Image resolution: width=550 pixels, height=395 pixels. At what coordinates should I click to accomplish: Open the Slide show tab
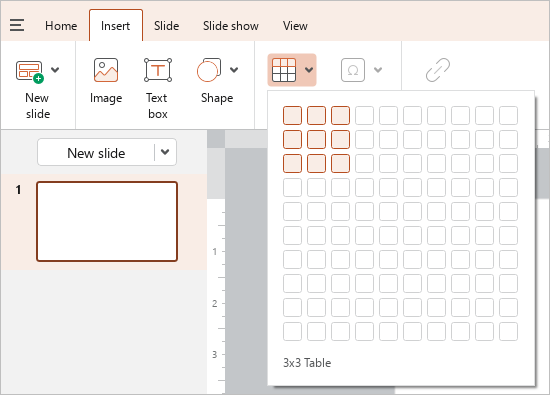pyautogui.click(x=231, y=26)
